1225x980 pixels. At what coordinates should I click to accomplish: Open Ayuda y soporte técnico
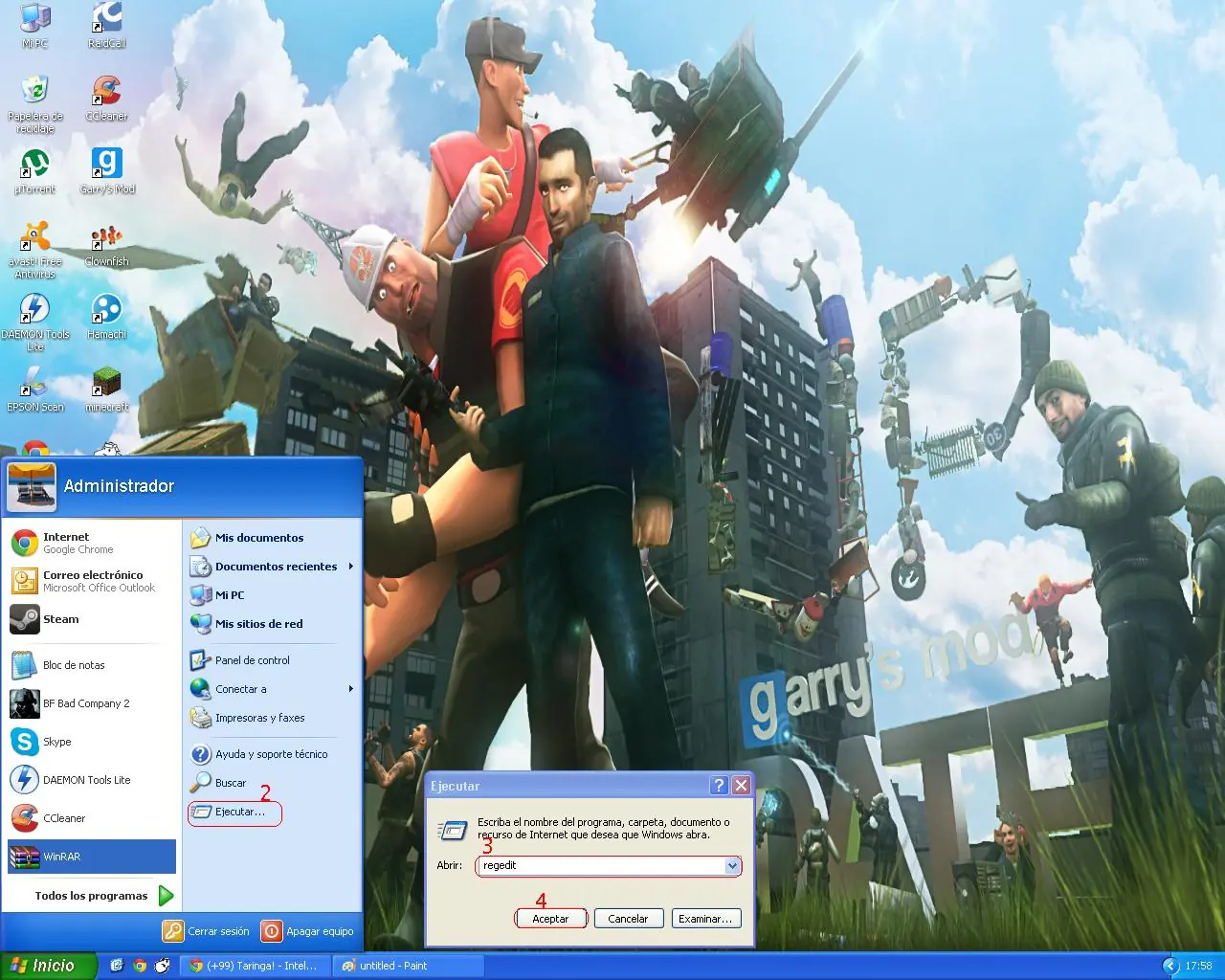(x=272, y=754)
